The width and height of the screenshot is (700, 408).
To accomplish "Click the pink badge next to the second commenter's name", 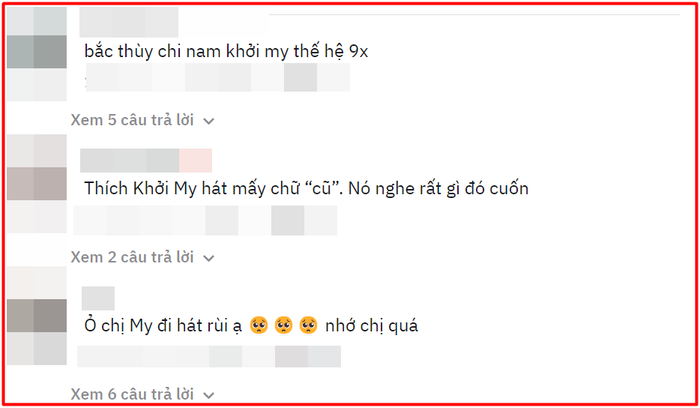I will coord(196,160).
